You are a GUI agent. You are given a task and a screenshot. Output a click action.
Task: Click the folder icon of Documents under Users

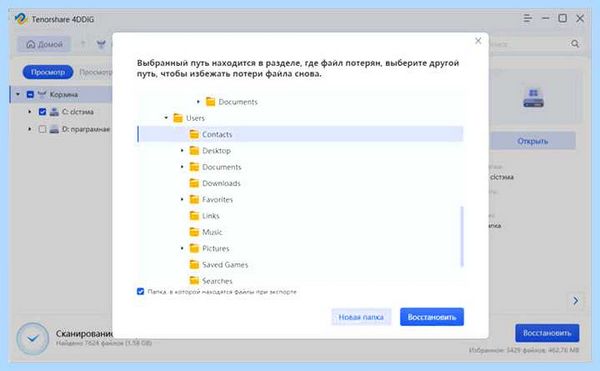(194, 167)
